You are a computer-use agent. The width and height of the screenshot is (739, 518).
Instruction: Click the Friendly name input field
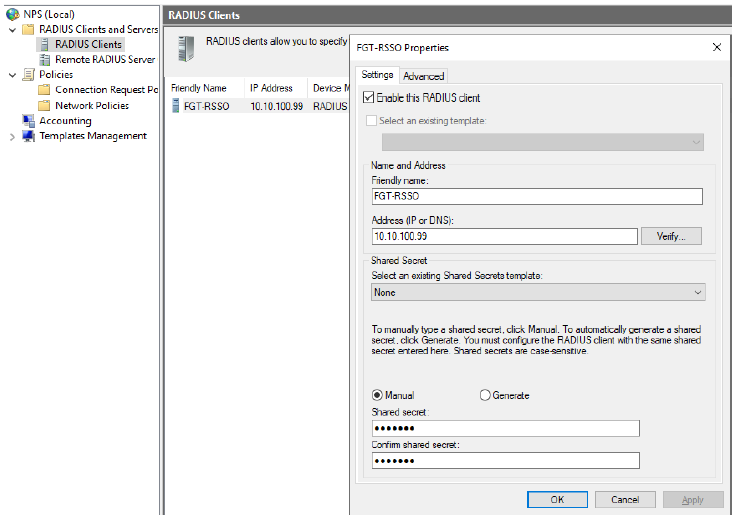[536, 197]
